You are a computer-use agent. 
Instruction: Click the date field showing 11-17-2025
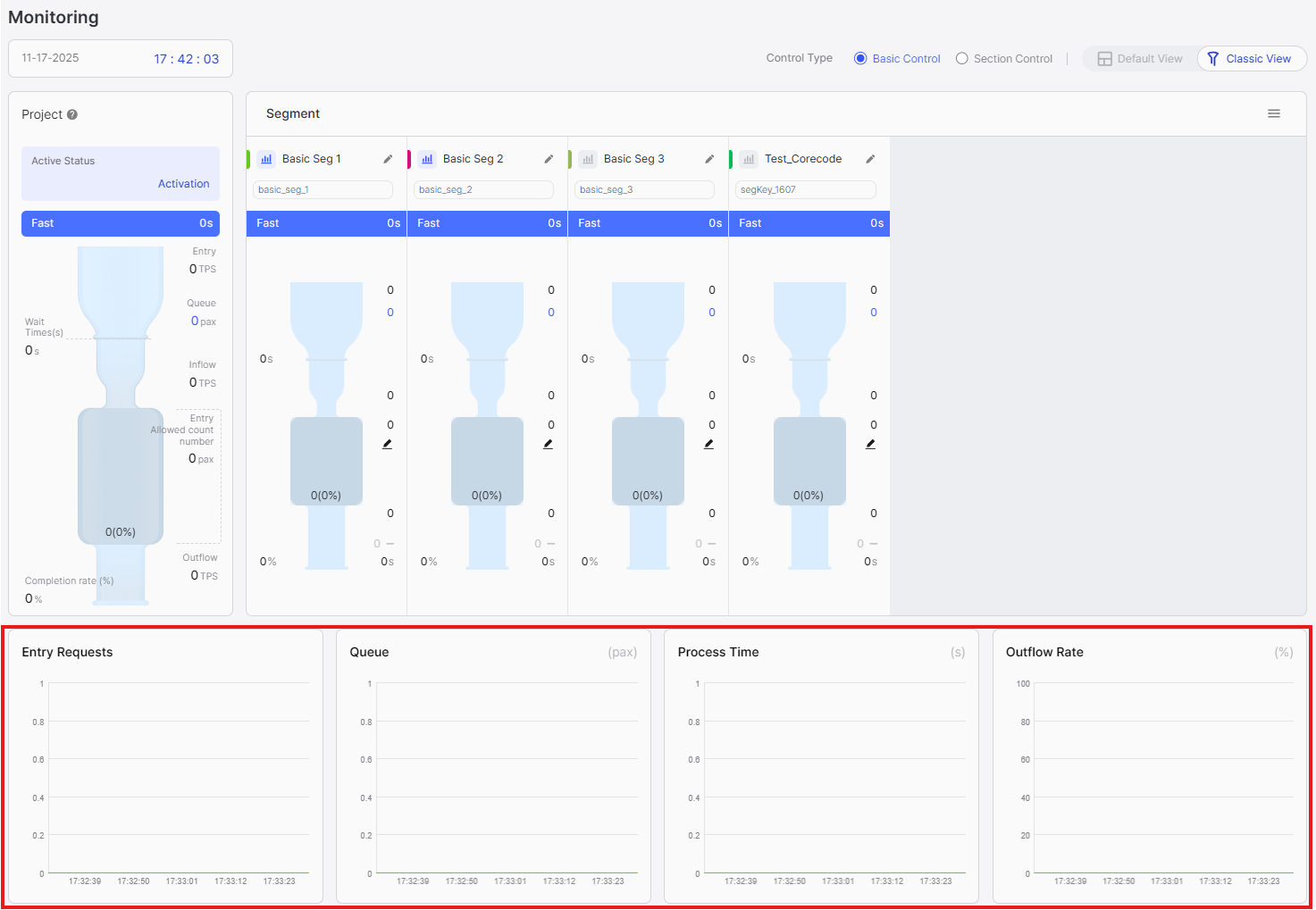[51, 58]
